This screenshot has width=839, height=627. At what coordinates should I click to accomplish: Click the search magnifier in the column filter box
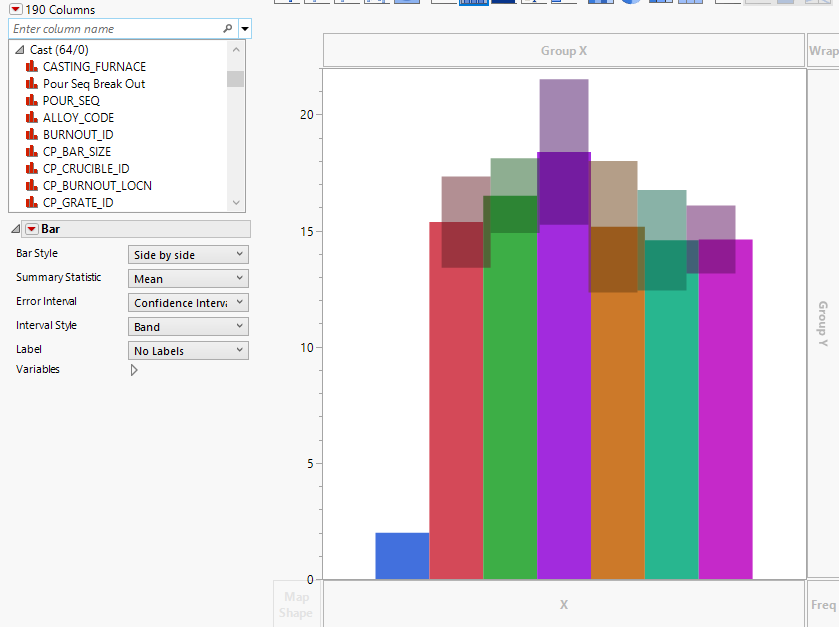(227, 29)
